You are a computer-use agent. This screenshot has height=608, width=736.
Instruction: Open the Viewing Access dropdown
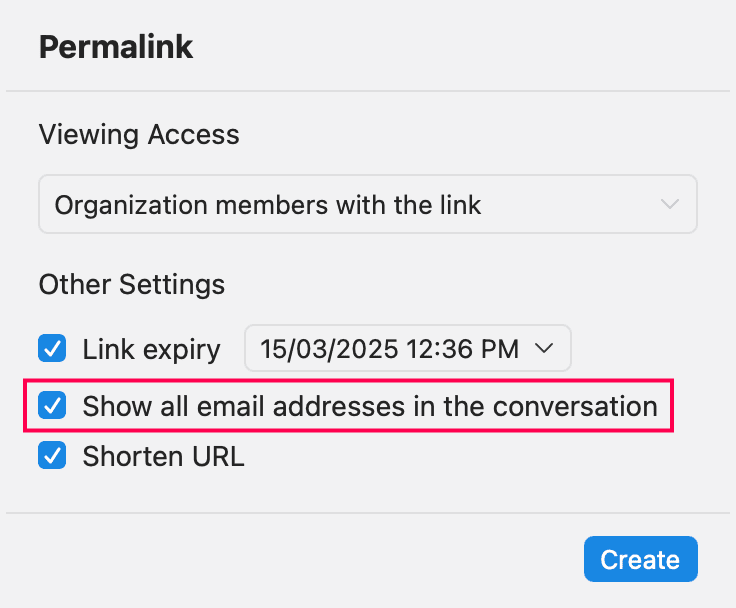click(367, 205)
